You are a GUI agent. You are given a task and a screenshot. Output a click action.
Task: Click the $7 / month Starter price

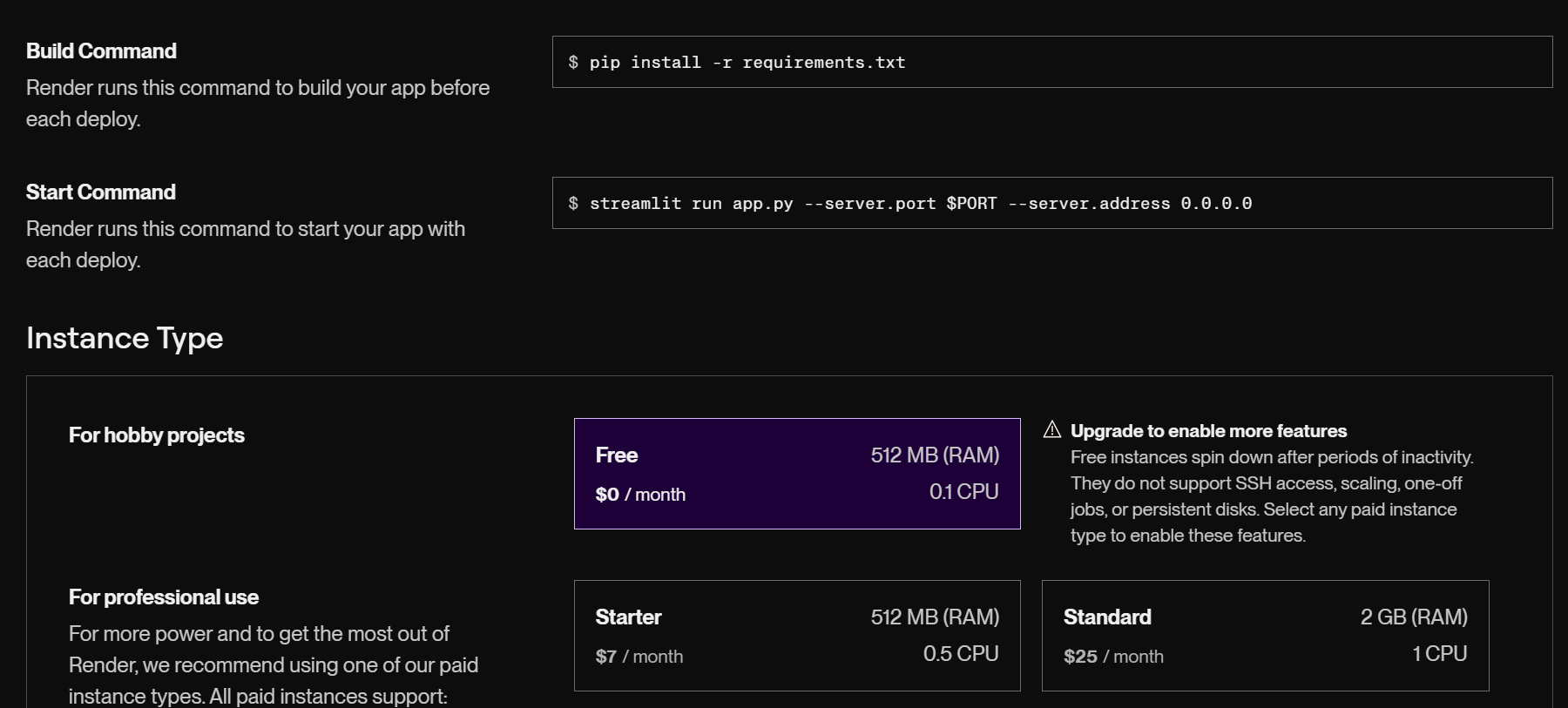pyautogui.click(x=639, y=657)
